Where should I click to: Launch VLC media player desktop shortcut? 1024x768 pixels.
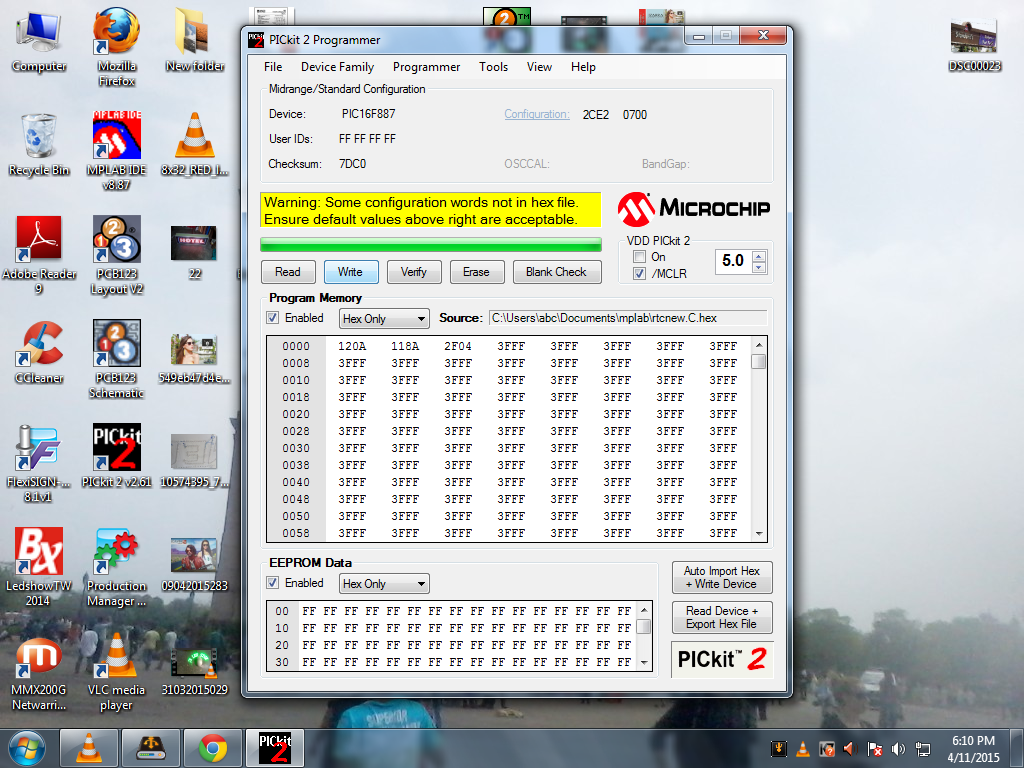(116, 673)
